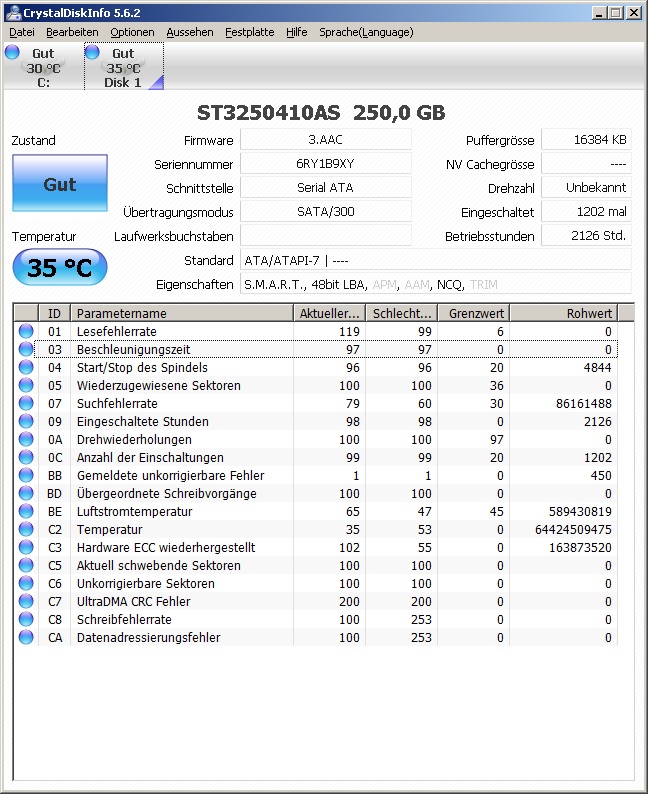Open the Aussehen menu
The width and height of the screenshot is (648, 794).
coord(190,32)
